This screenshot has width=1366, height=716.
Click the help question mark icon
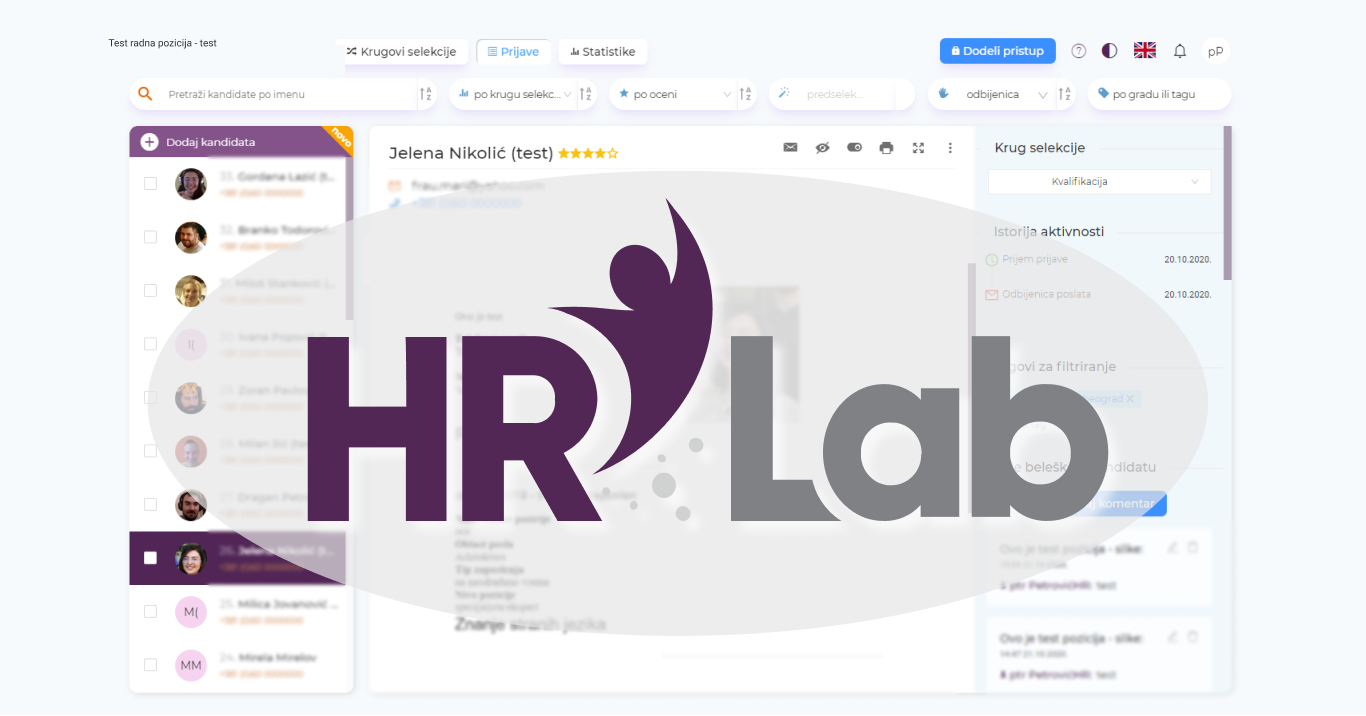pyautogui.click(x=1078, y=50)
